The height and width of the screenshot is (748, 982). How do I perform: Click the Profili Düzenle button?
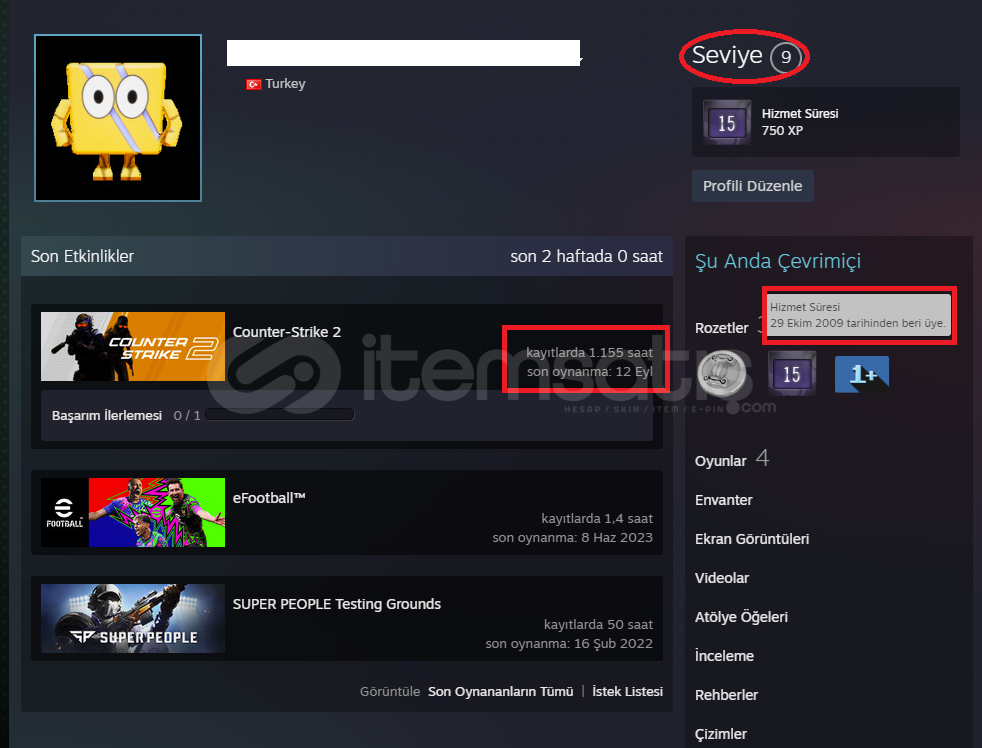click(x=752, y=186)
